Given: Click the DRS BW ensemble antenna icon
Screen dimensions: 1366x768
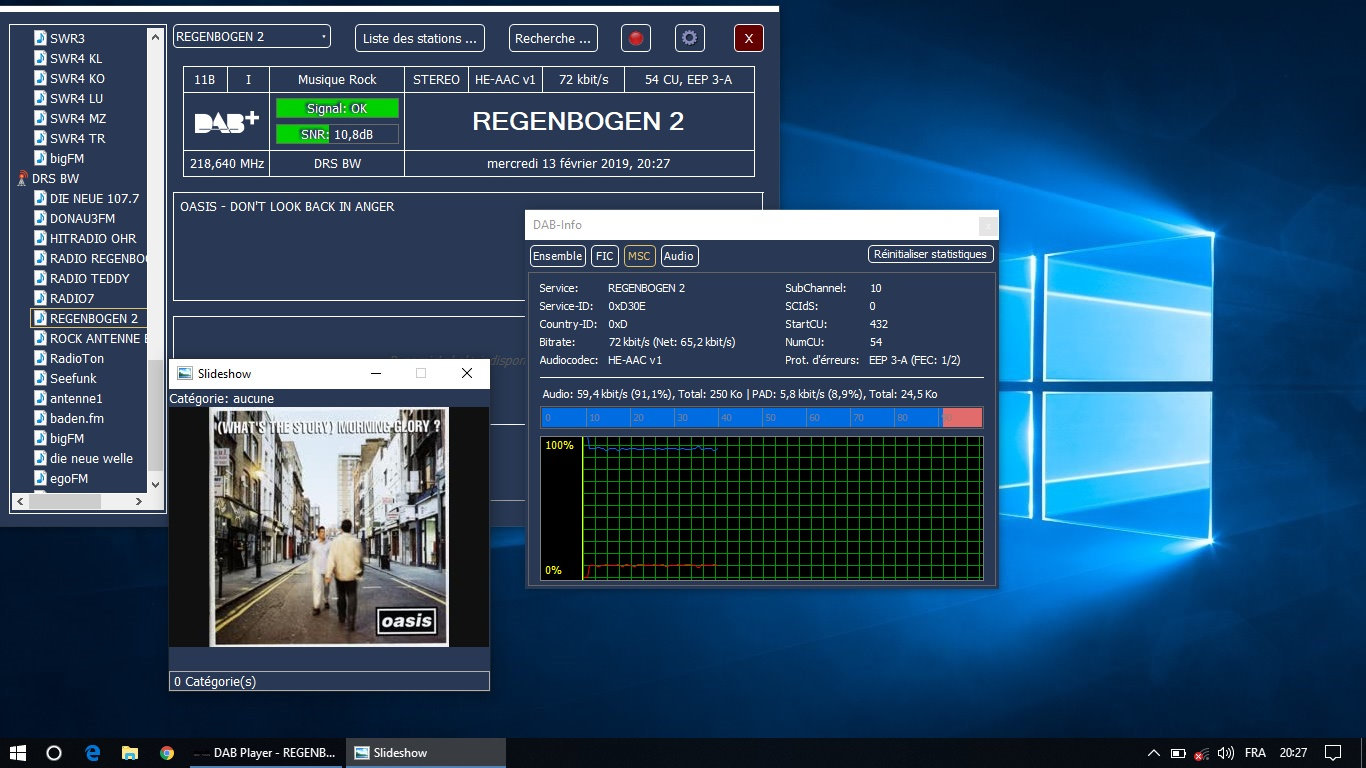Looking at the screenshot, I should click(x=22, y=179).
